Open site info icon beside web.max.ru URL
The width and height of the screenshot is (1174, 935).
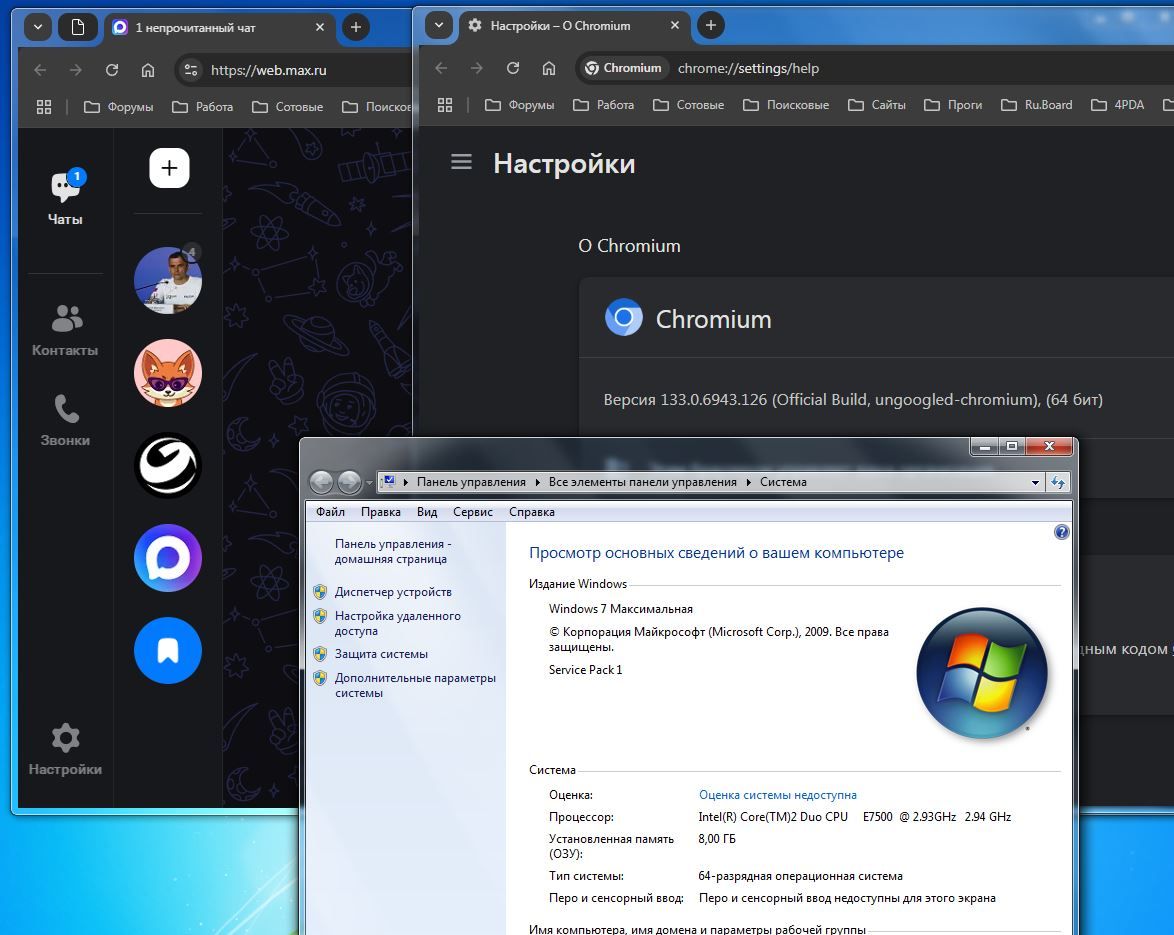[x=191, y=70]
